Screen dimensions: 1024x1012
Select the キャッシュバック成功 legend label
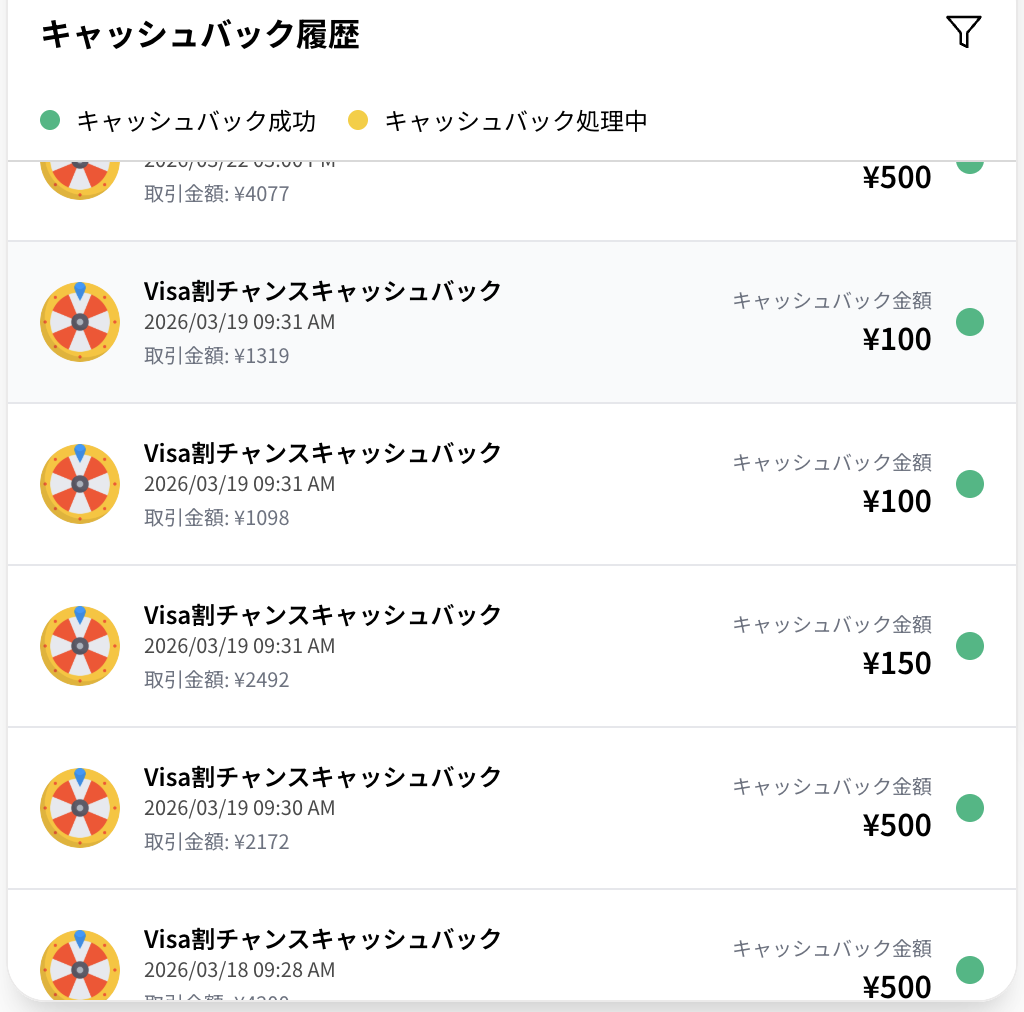click(196, 121)
